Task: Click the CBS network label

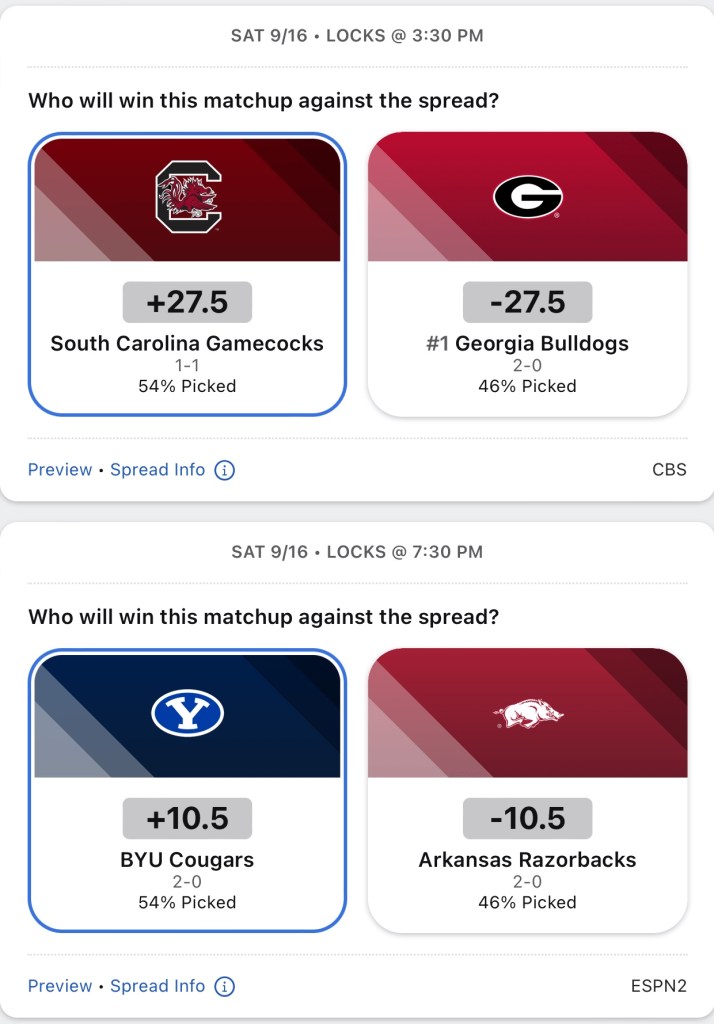Action: 669,470
